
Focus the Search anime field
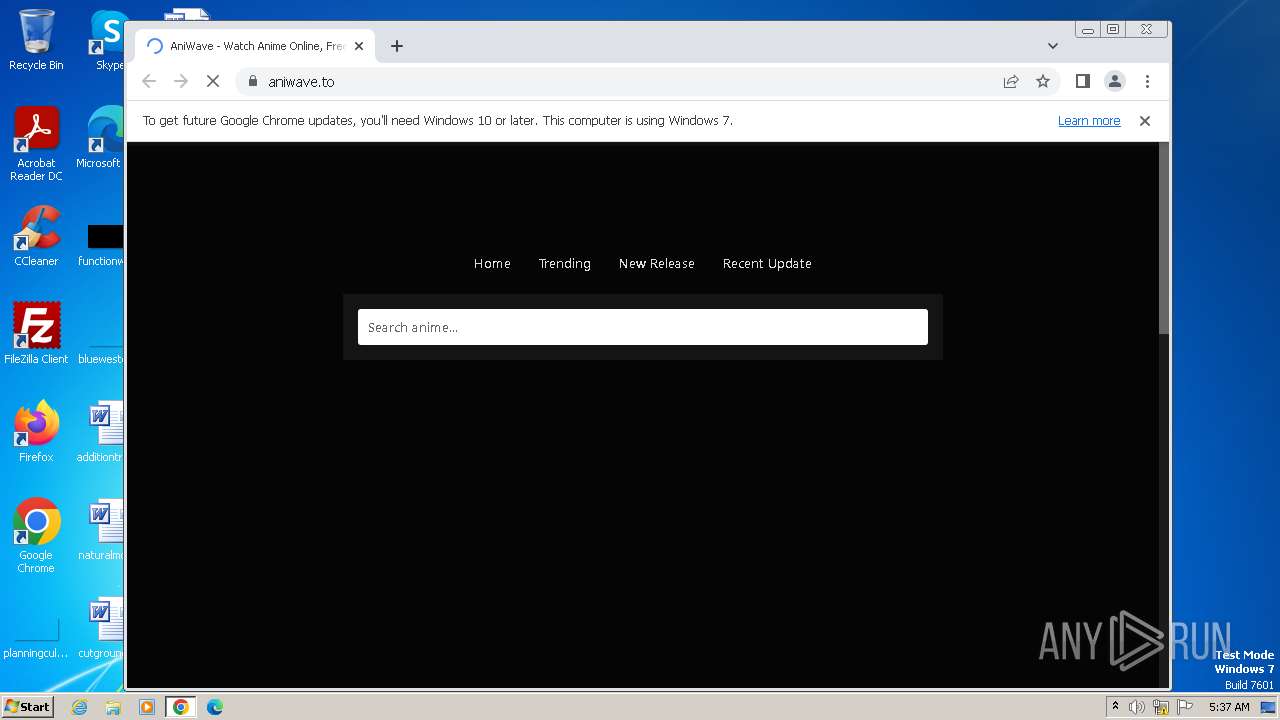point(643,327)
